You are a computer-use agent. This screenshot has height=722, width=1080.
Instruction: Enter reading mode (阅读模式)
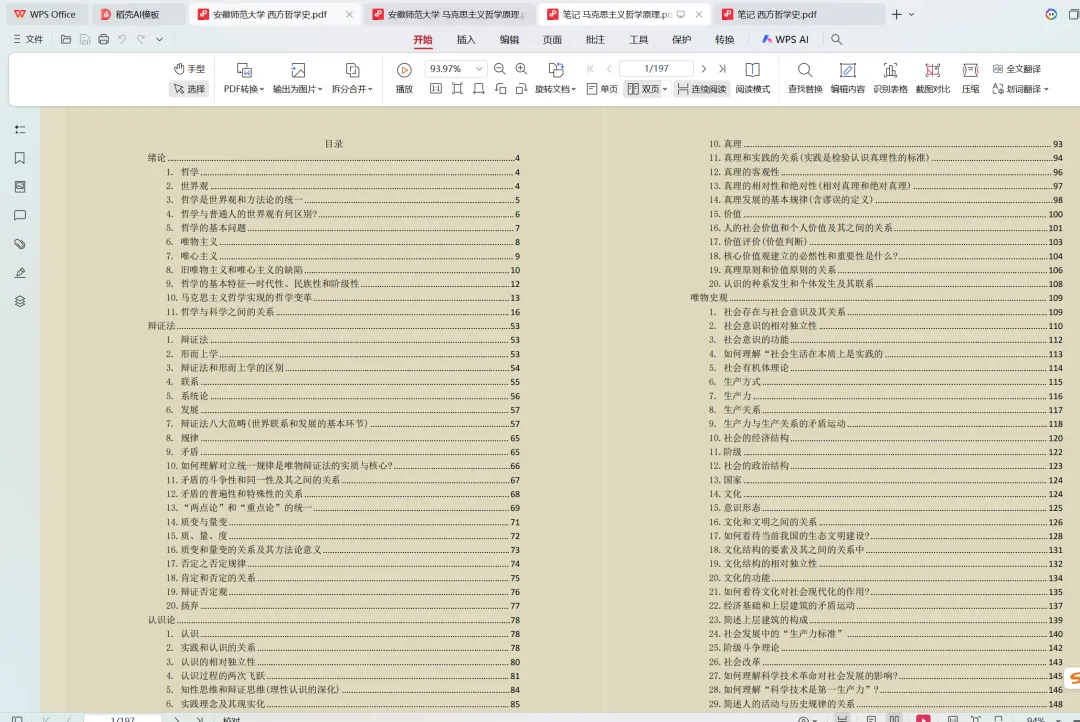click(752, 79)
